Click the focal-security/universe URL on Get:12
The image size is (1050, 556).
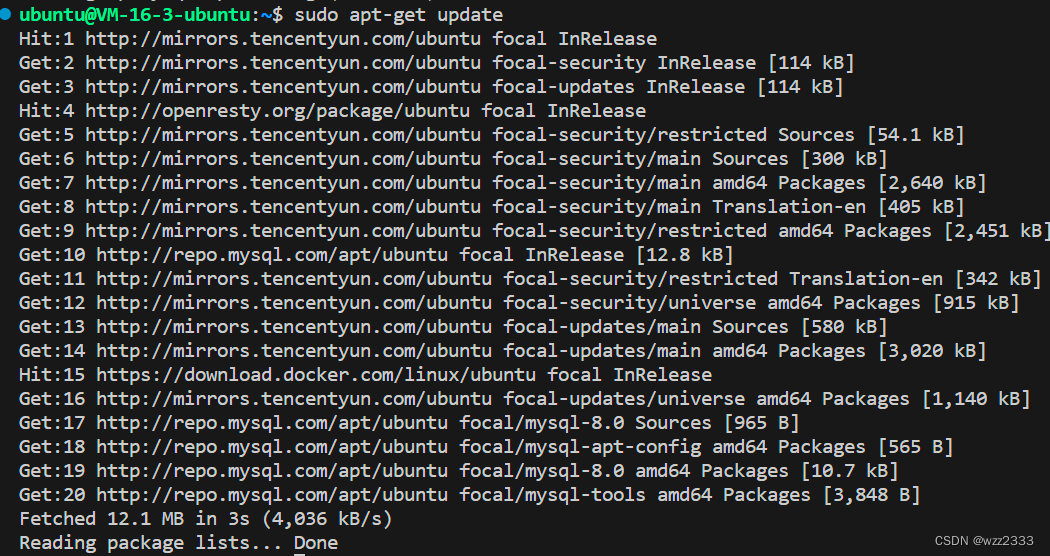click(x=294, y=303)
